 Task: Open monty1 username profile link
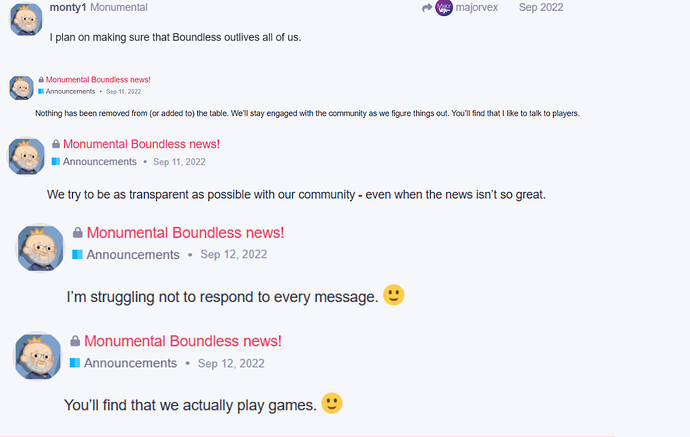pos(68,7)
